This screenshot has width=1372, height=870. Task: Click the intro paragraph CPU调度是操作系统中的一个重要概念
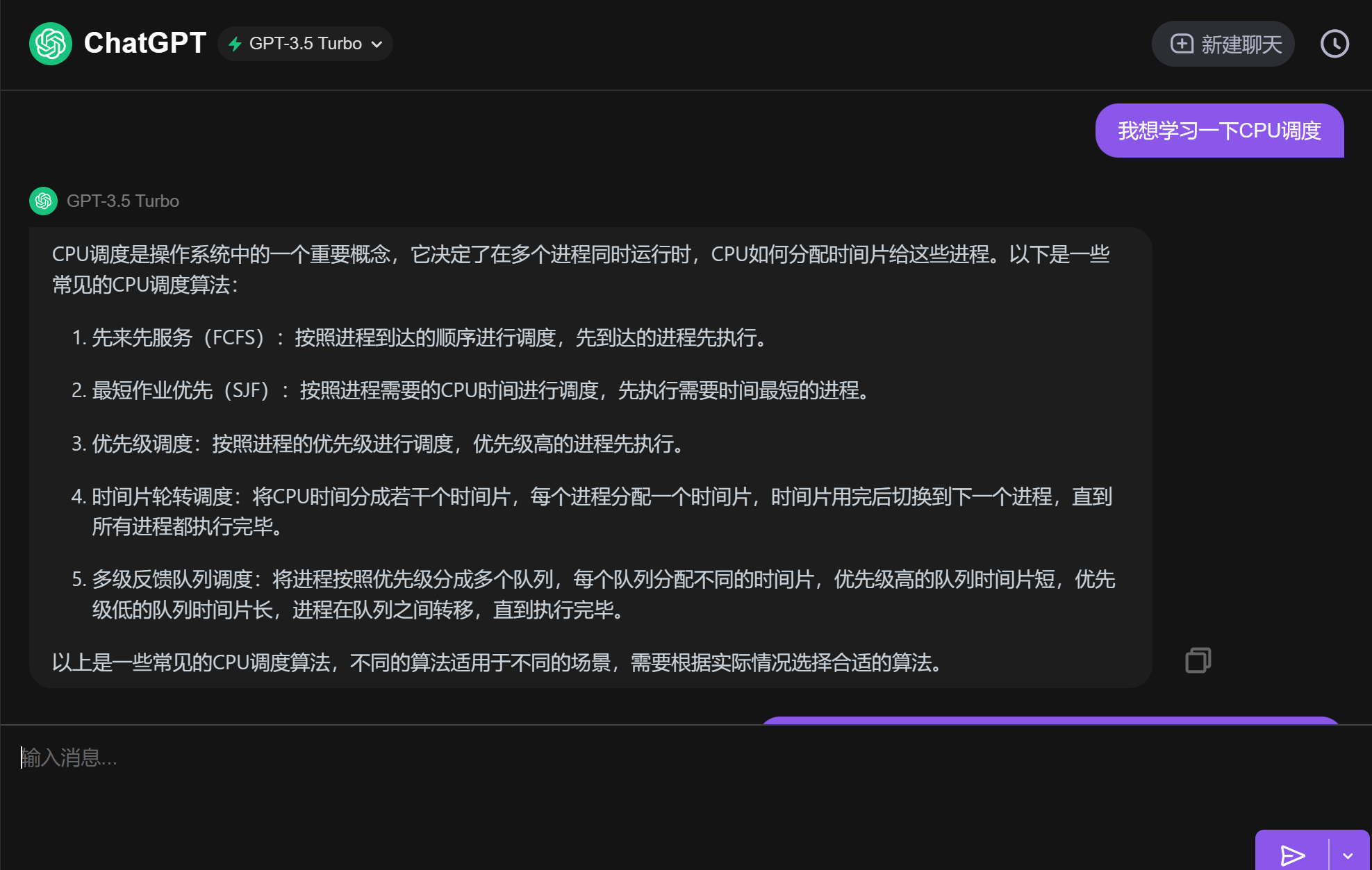pos(581,269)
